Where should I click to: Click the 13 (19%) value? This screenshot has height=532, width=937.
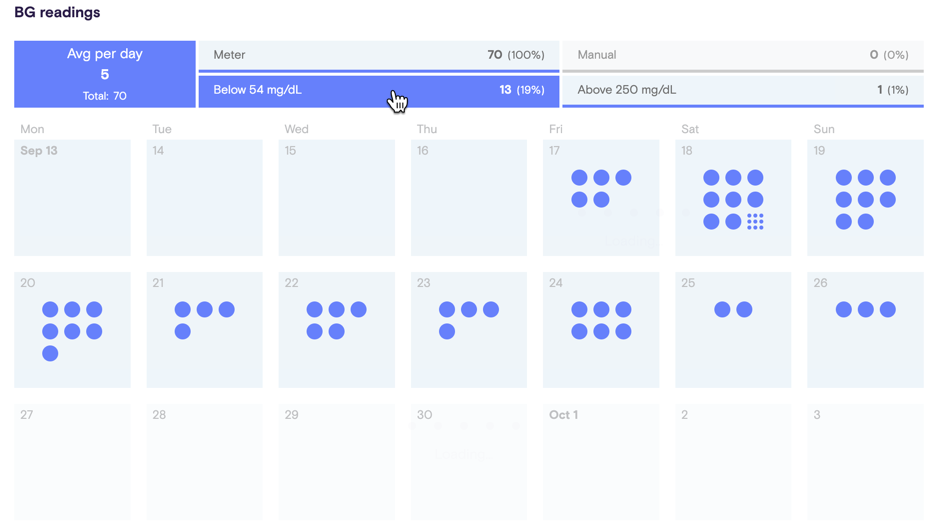(522, 90)
